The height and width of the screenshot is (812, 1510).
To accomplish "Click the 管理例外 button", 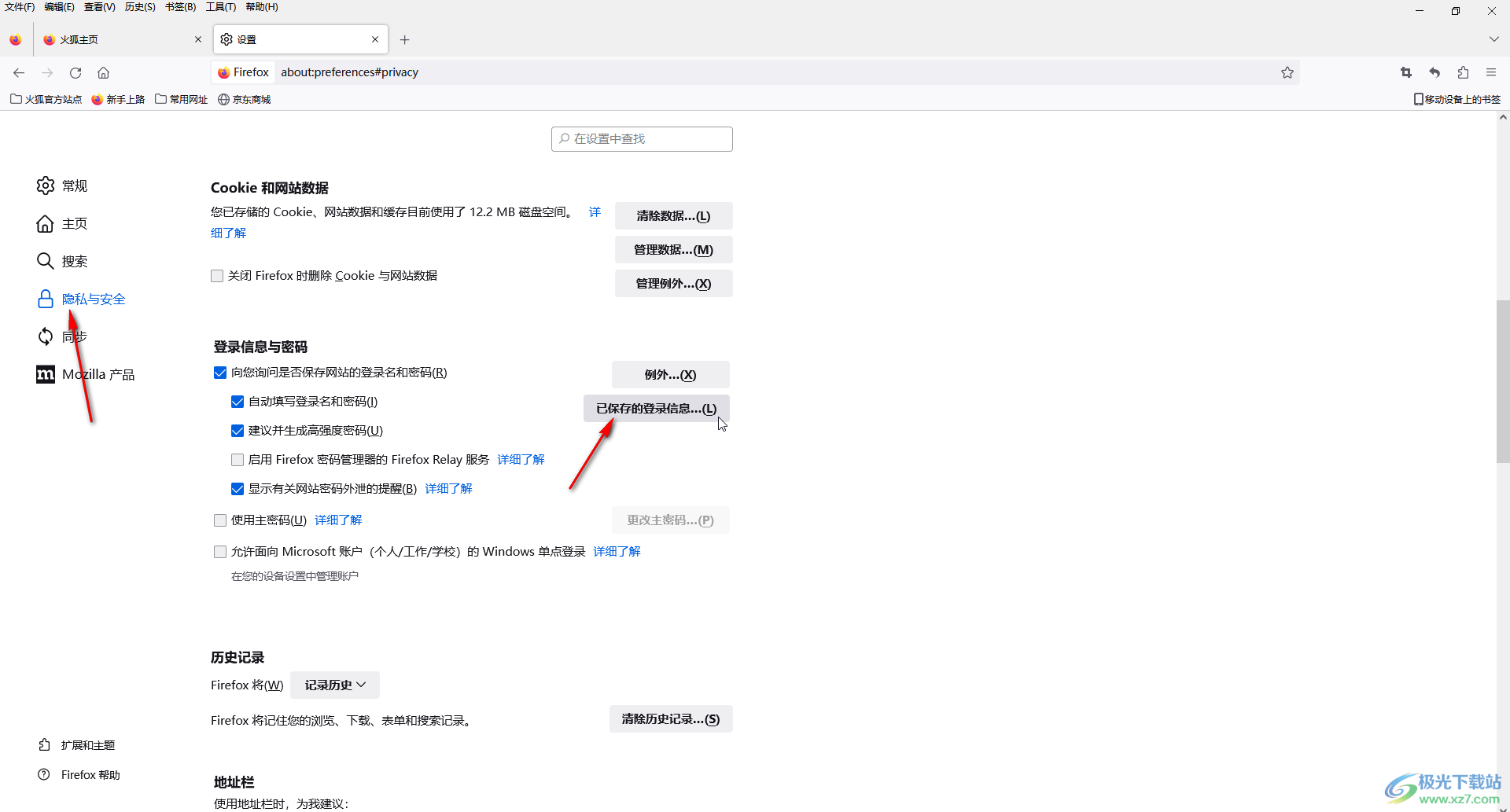I will coord(673,284).
